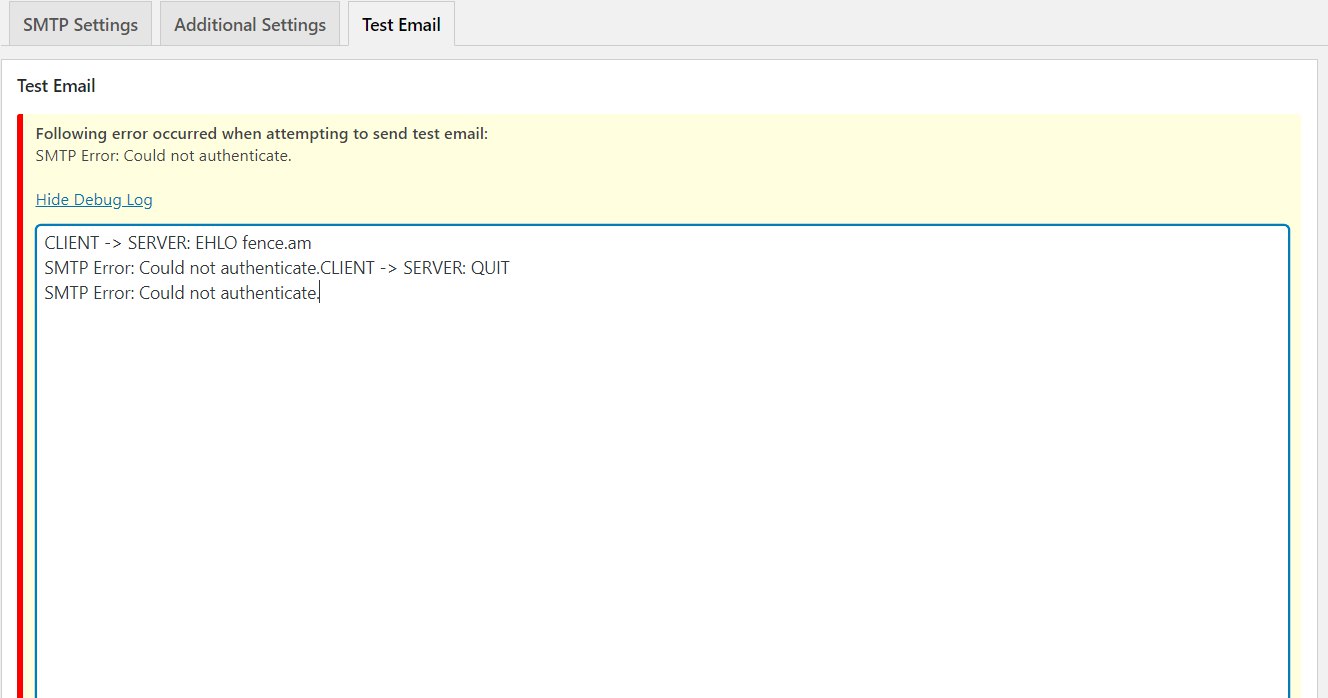Screen dimensions: 1328x698
Task: Switch to the SMTP Settings tab
Action: [x=80, y=25]
